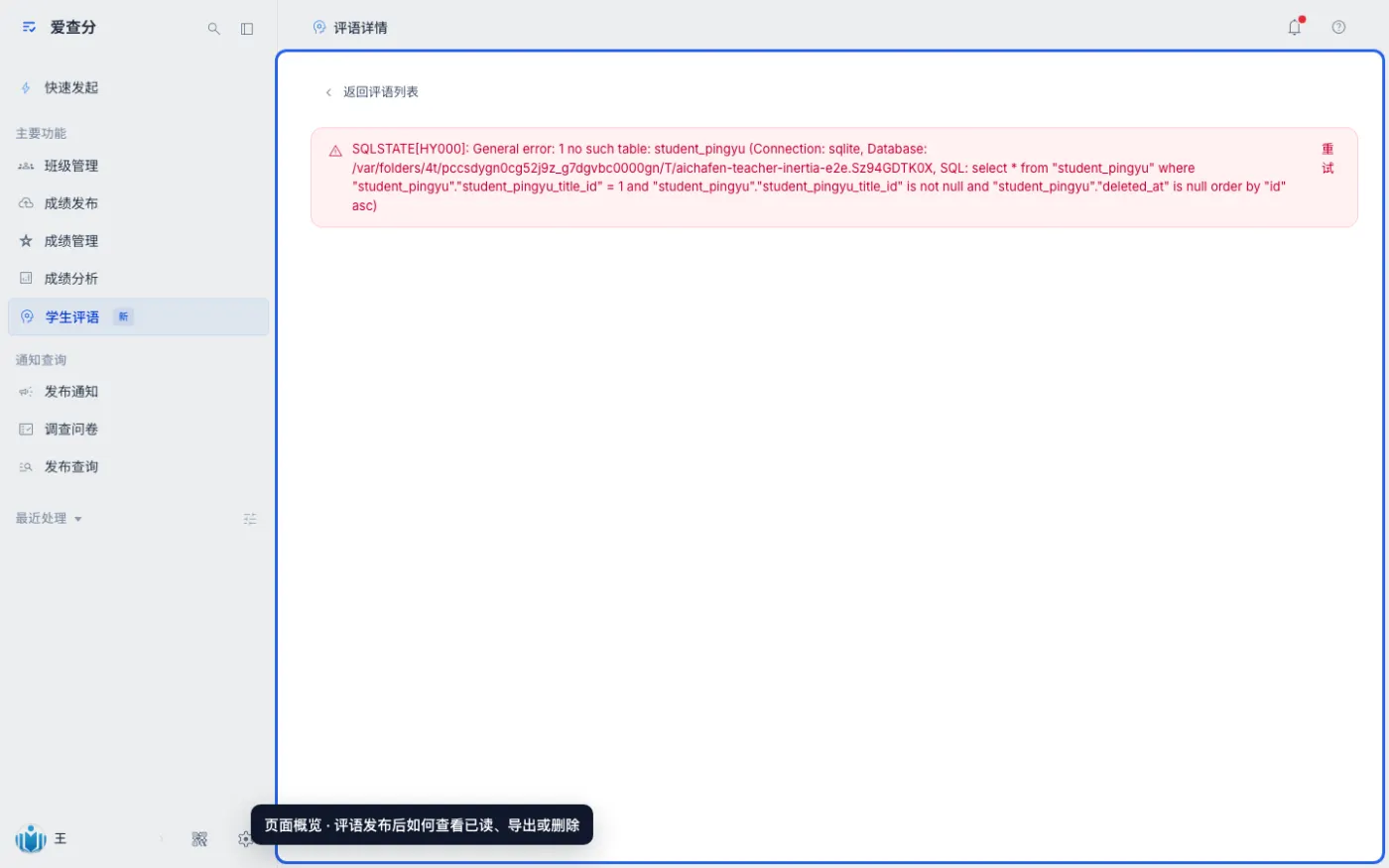The image size is (1389, 868).
Task: Click the lightning icon for 快速发起
Action: [x=26, y=88]
